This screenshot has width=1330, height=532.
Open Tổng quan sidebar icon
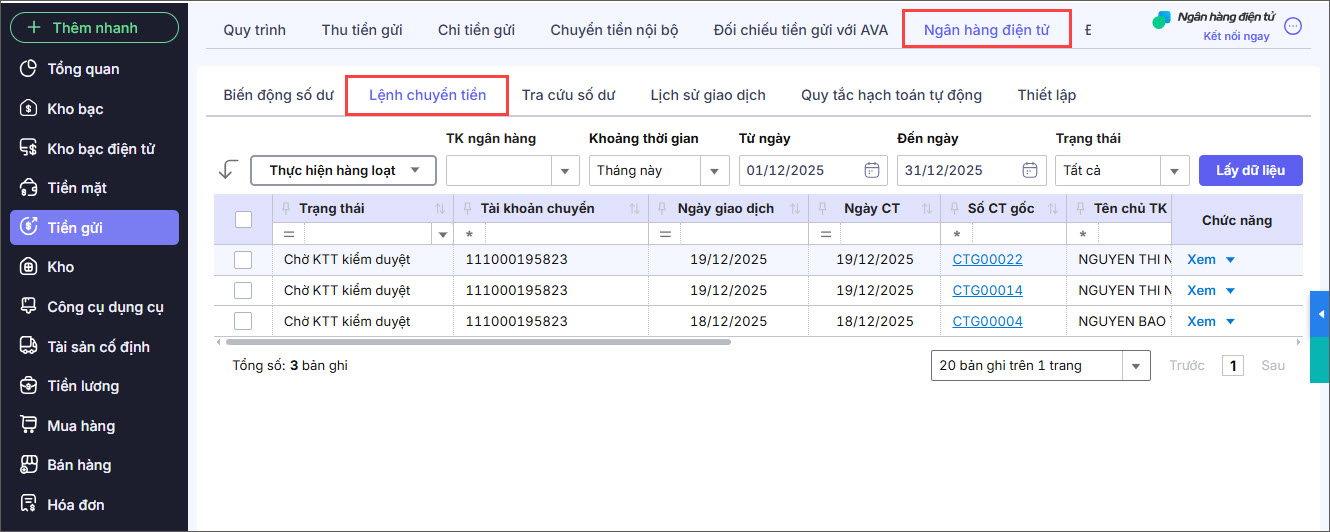click(29, 69)
